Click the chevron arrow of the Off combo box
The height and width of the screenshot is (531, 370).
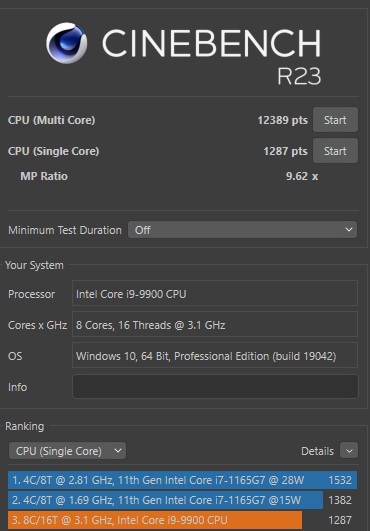(x=349, y=230)
